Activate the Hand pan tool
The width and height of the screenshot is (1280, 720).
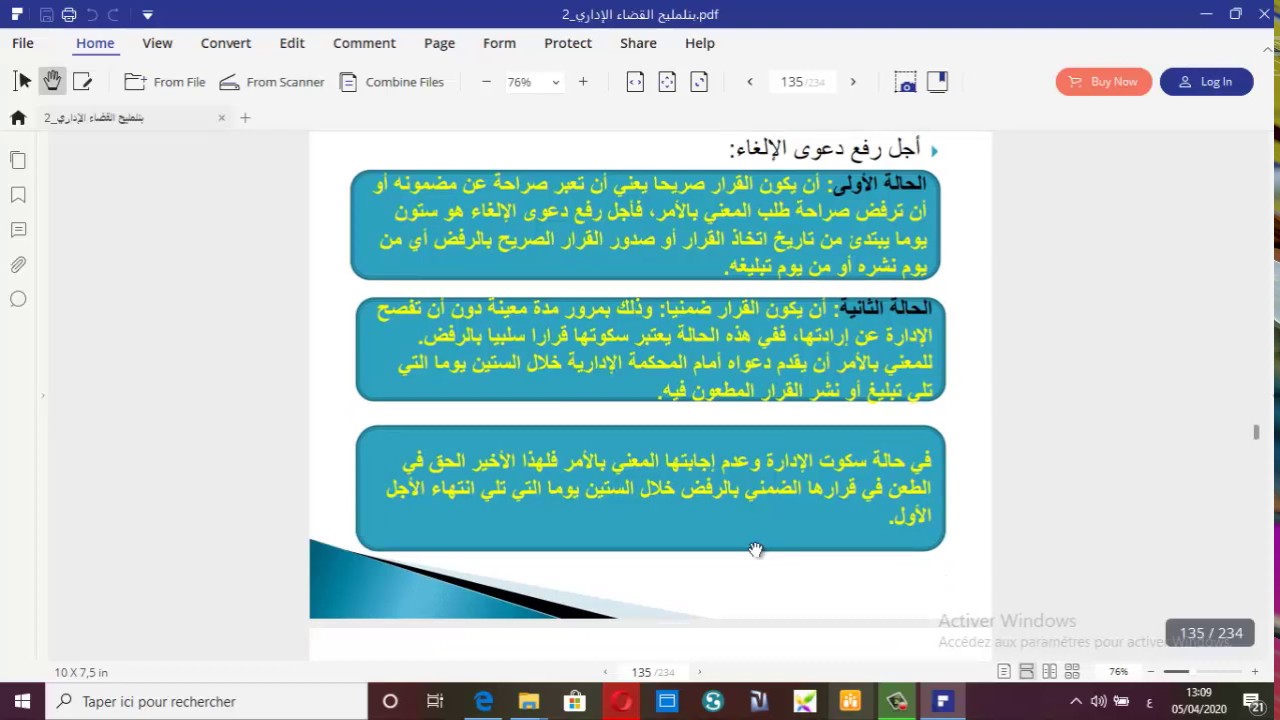pos(52,82)
